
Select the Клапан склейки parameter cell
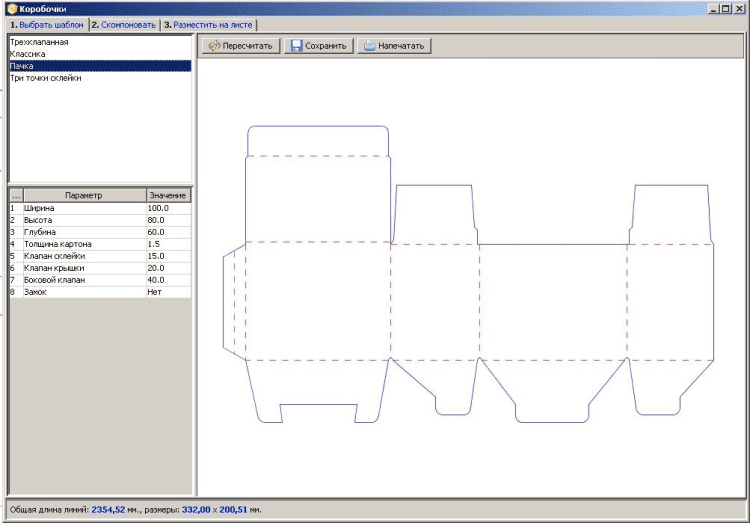84,256
